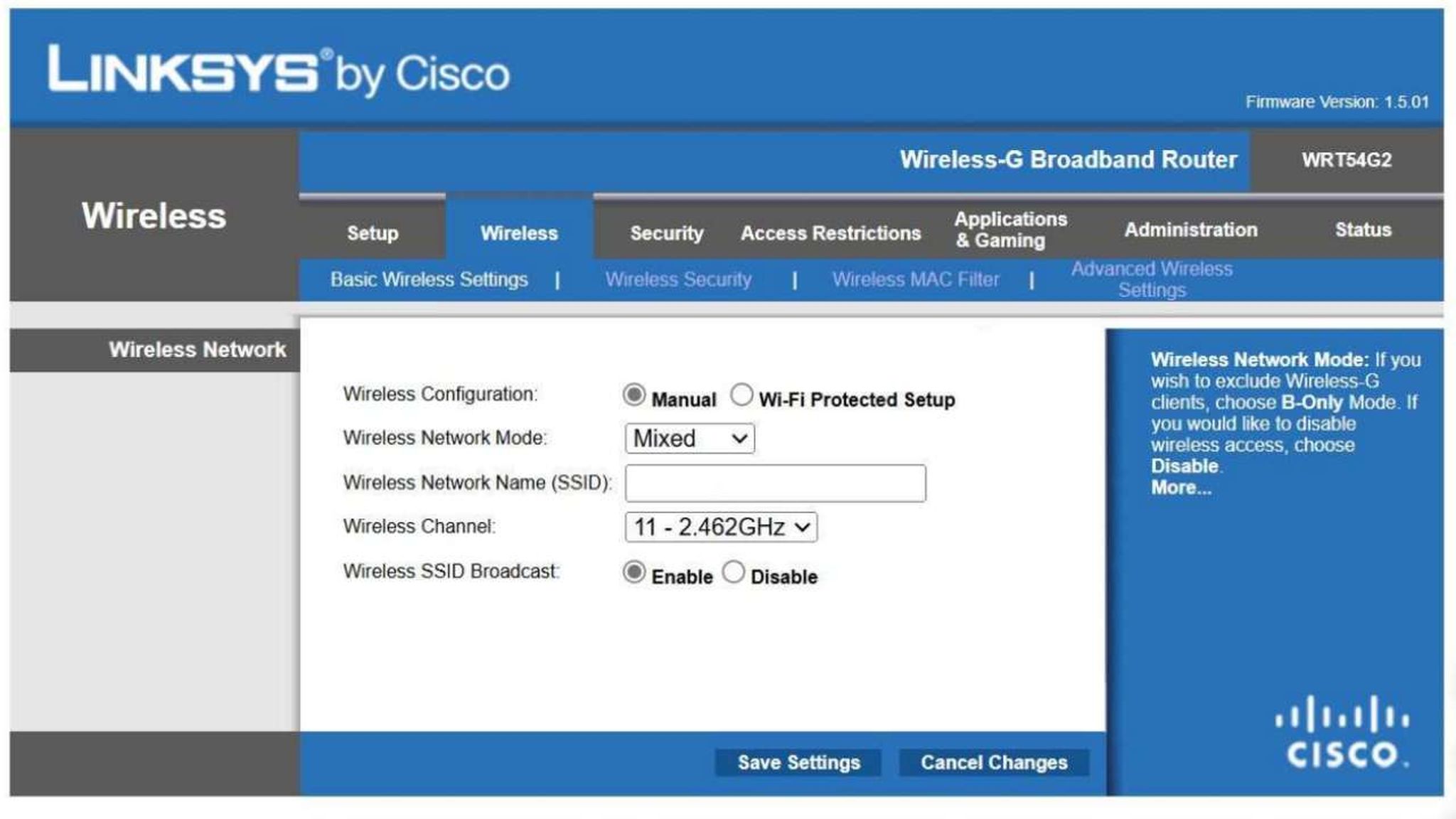Disable the Wireless SSID Broadcast

734,571
